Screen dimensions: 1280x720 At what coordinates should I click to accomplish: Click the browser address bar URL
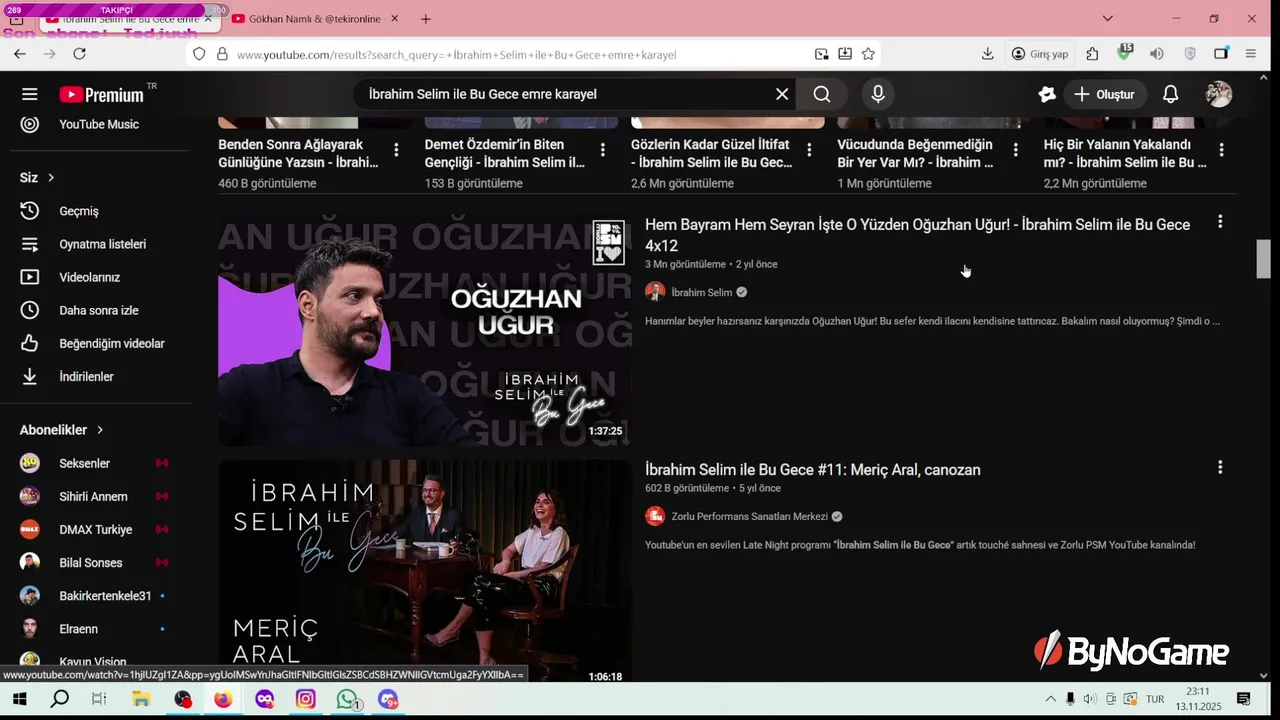click(x=457, y=55)
